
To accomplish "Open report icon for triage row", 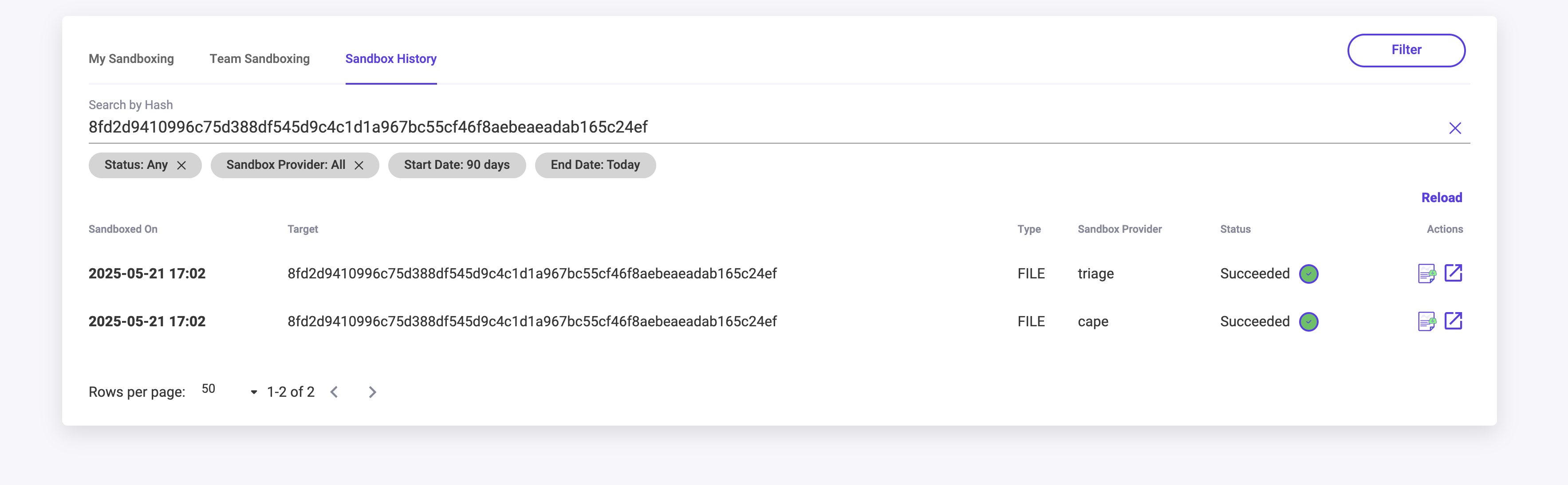I will (1426, 273).
